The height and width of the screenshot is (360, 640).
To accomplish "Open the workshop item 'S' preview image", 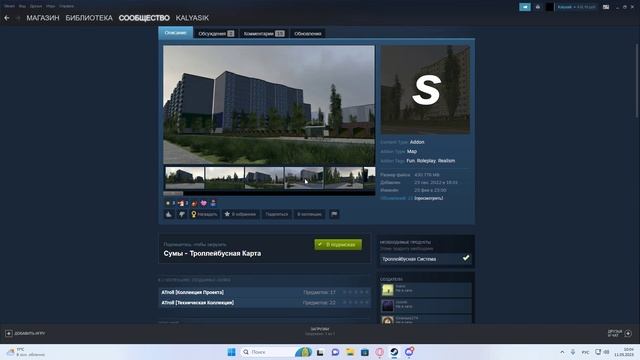I will click(x=425, y=89).
